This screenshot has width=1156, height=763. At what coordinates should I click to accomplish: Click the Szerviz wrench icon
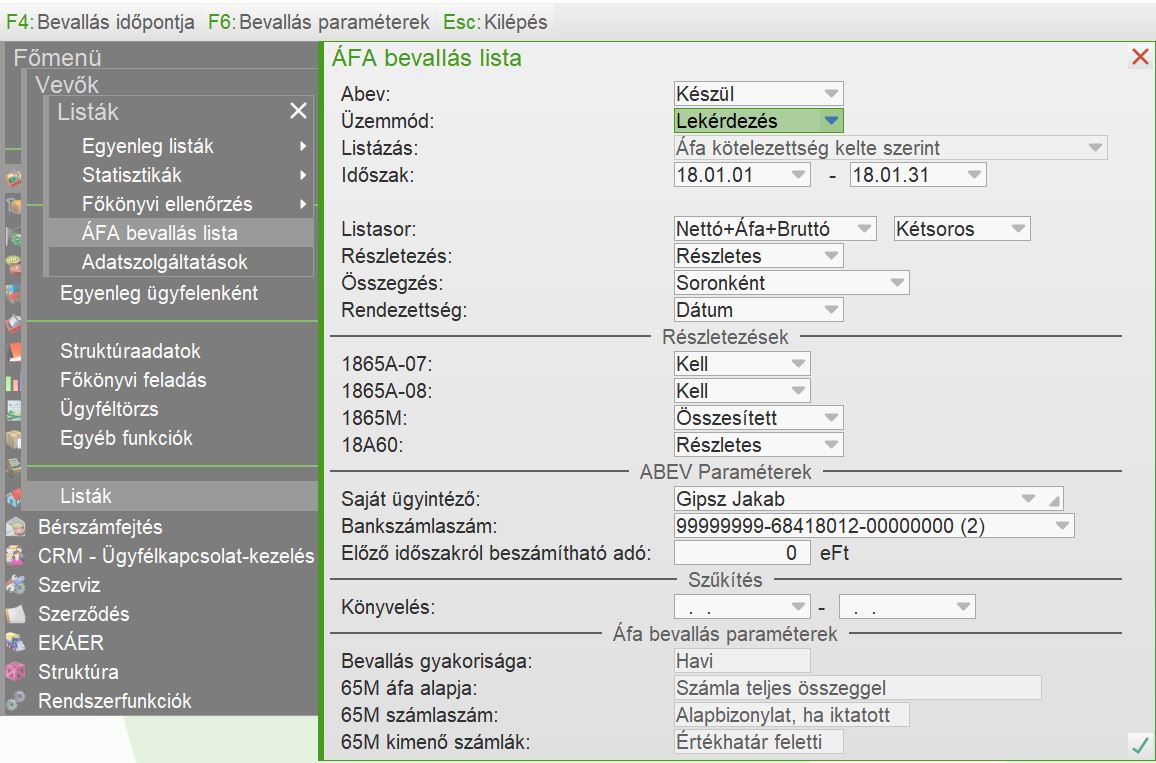click(x=15, y=585)
